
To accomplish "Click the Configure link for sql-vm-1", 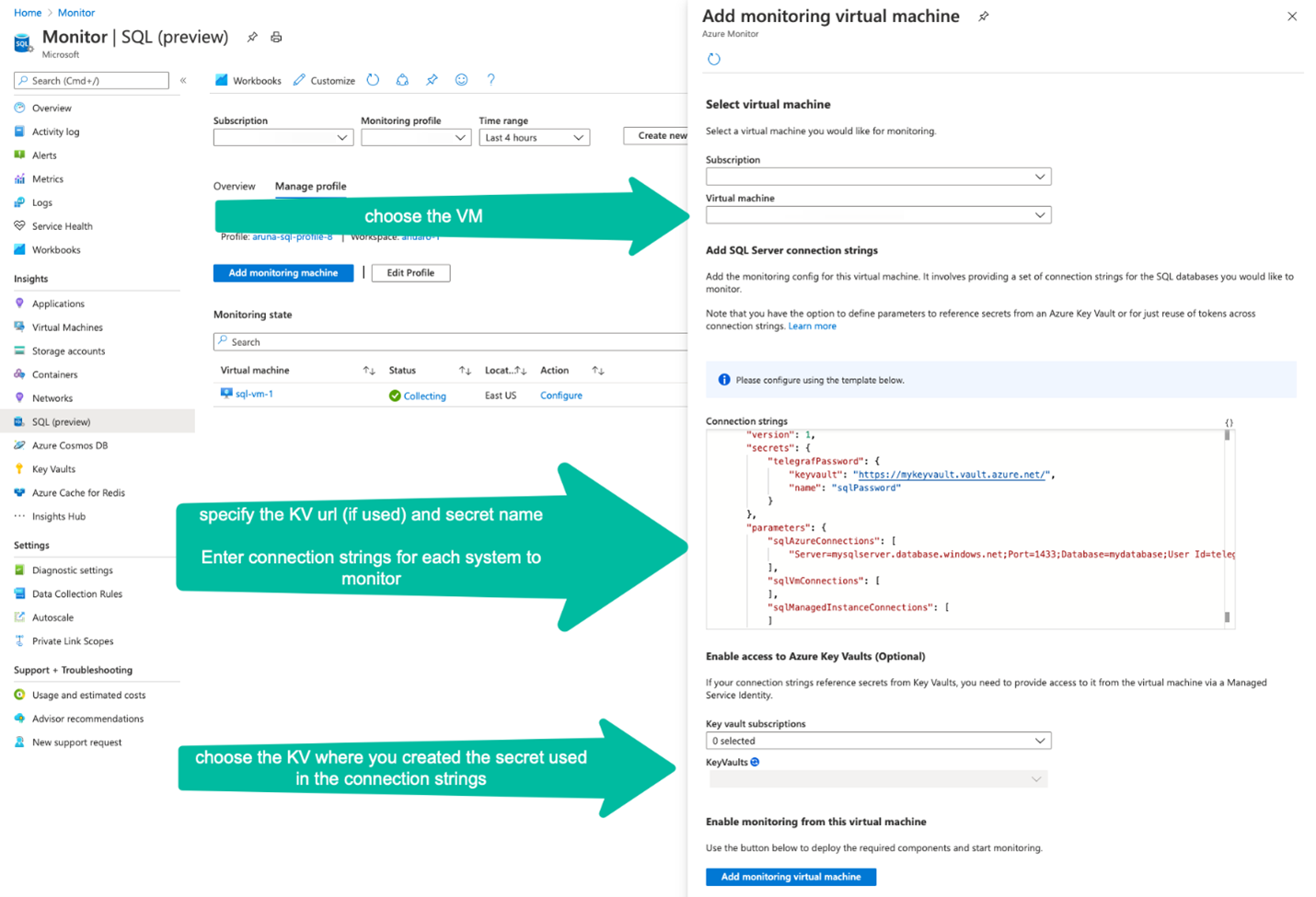I will pyautogui.click(x=561, y=396).
